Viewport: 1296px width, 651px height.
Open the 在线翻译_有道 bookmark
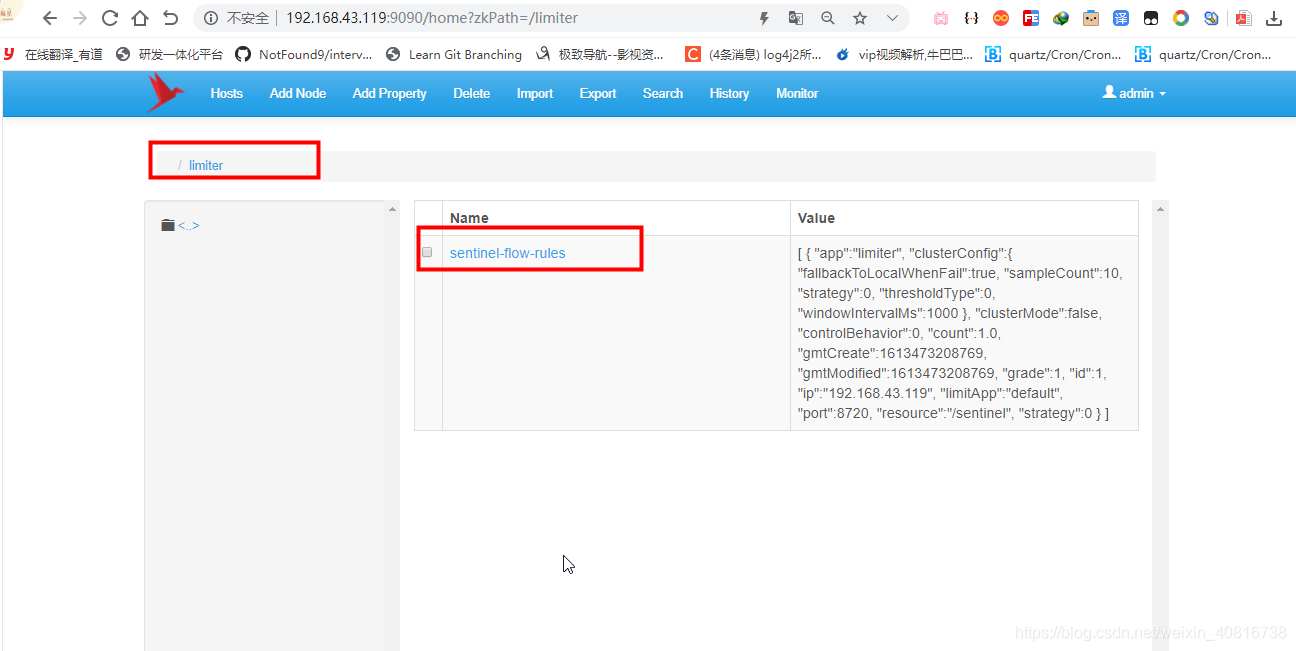55,55
